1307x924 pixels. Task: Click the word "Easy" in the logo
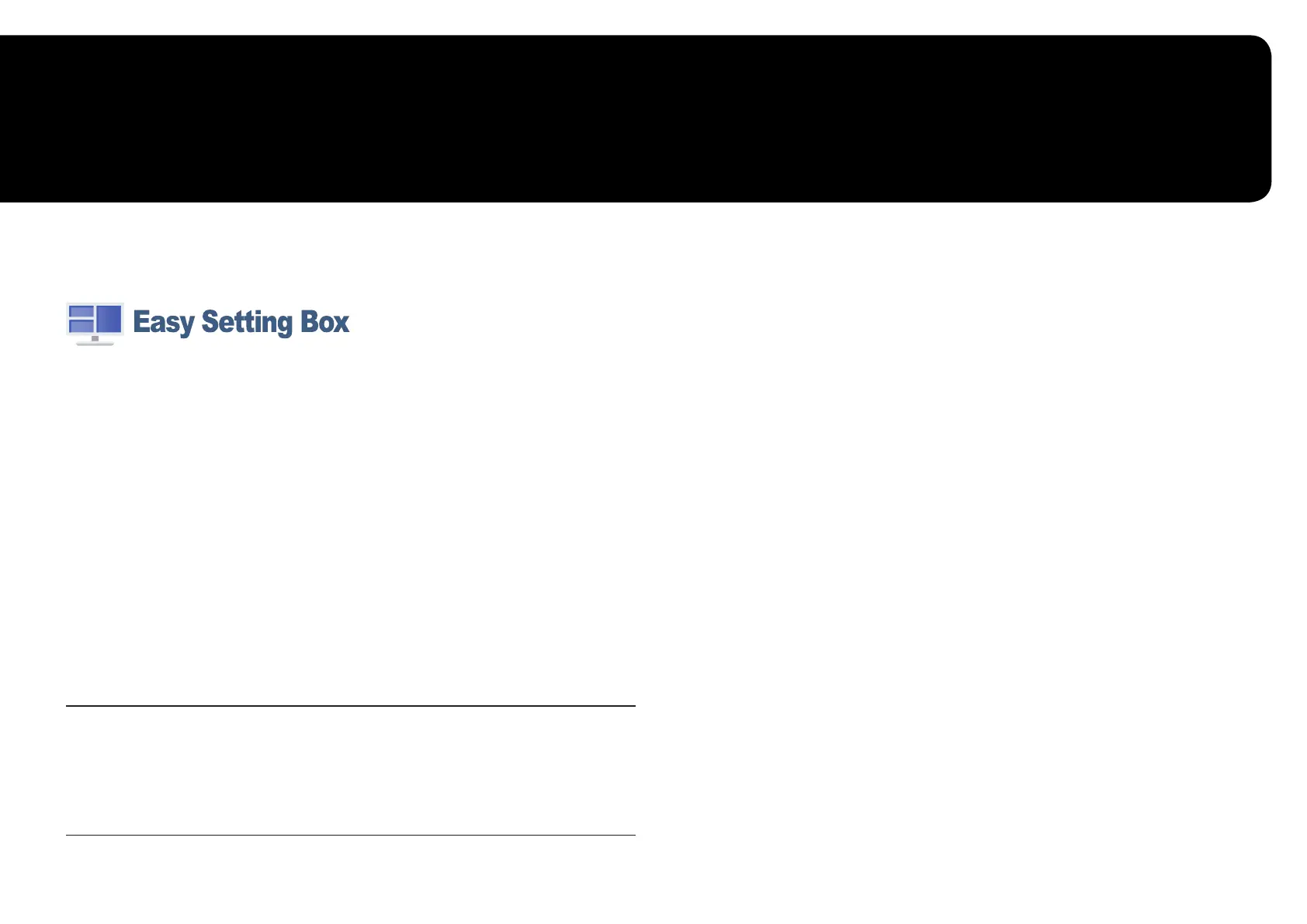coord(163,322)
